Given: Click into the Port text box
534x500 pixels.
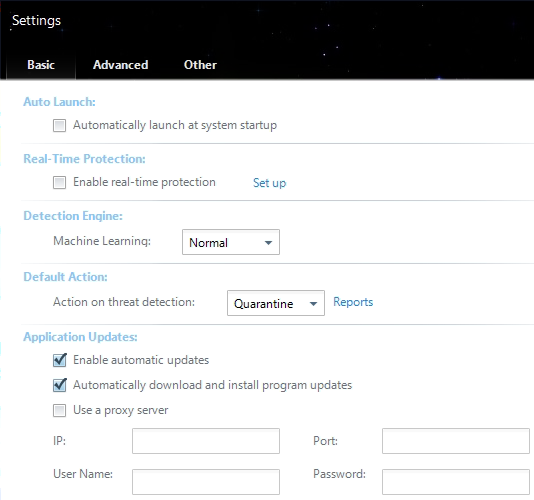Looking at the screenshot, I should click(x=456, y=441).
